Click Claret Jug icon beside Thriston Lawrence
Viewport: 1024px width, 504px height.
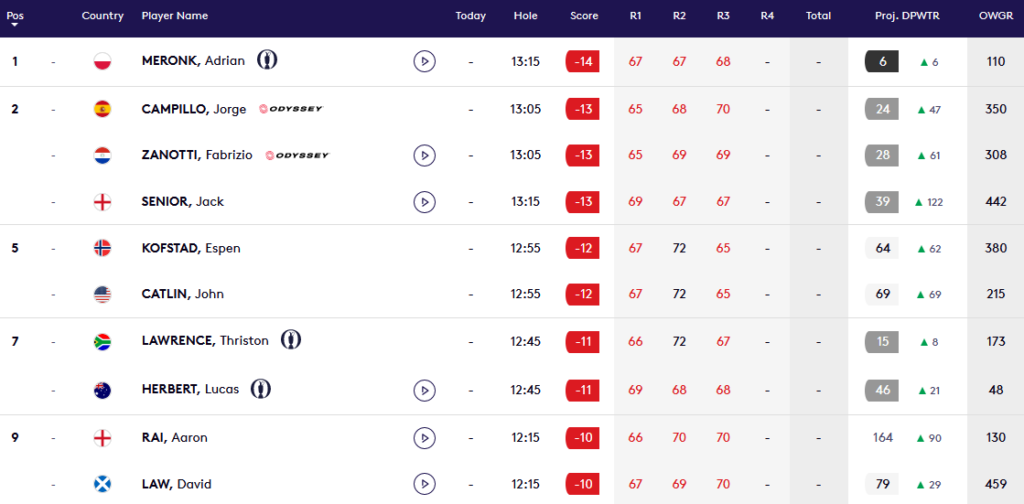[x=291, y=339]
